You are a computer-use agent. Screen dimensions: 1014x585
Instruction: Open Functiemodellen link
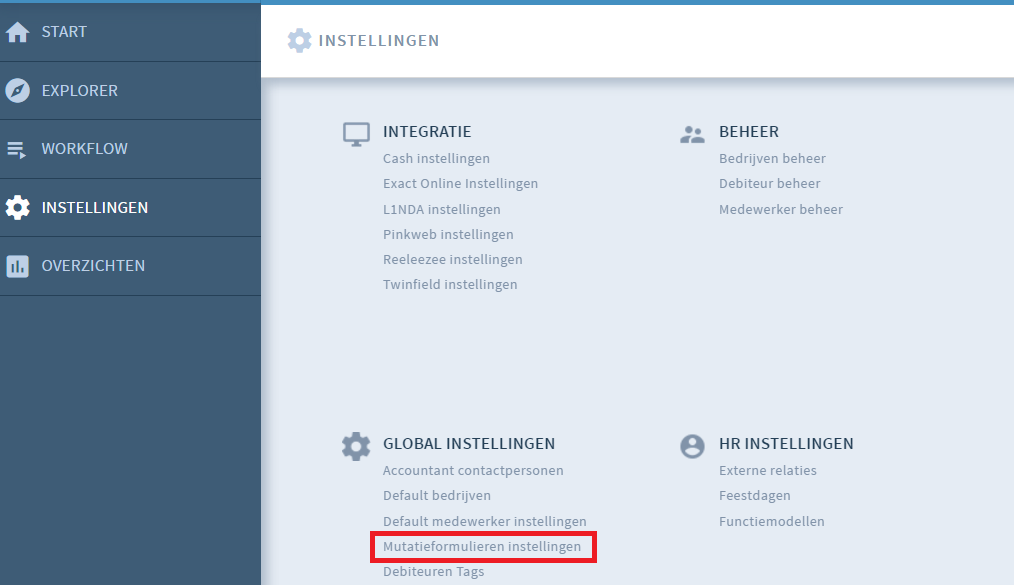(771, 522)
